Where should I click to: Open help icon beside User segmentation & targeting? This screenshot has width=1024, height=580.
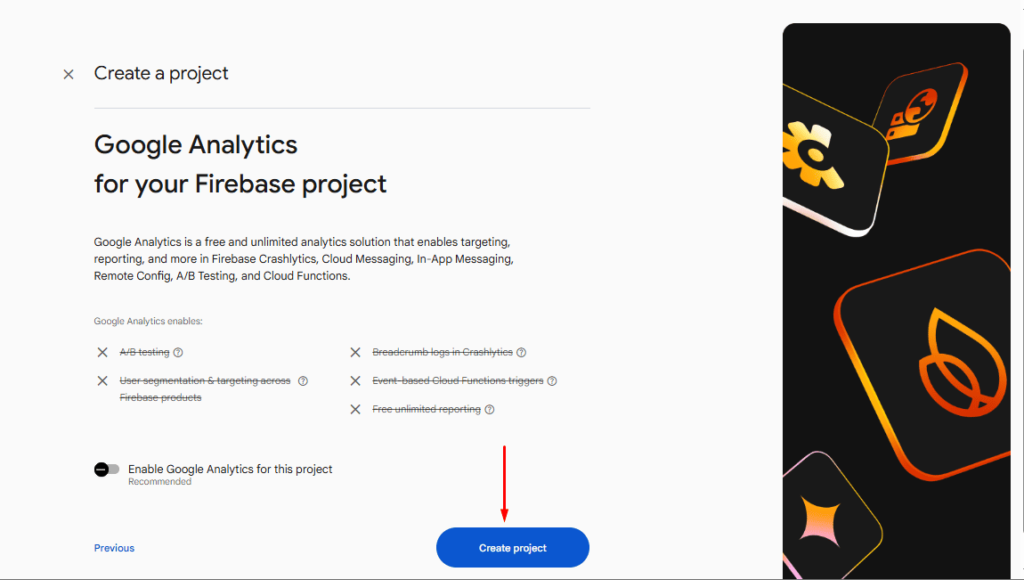coord(303,381)
